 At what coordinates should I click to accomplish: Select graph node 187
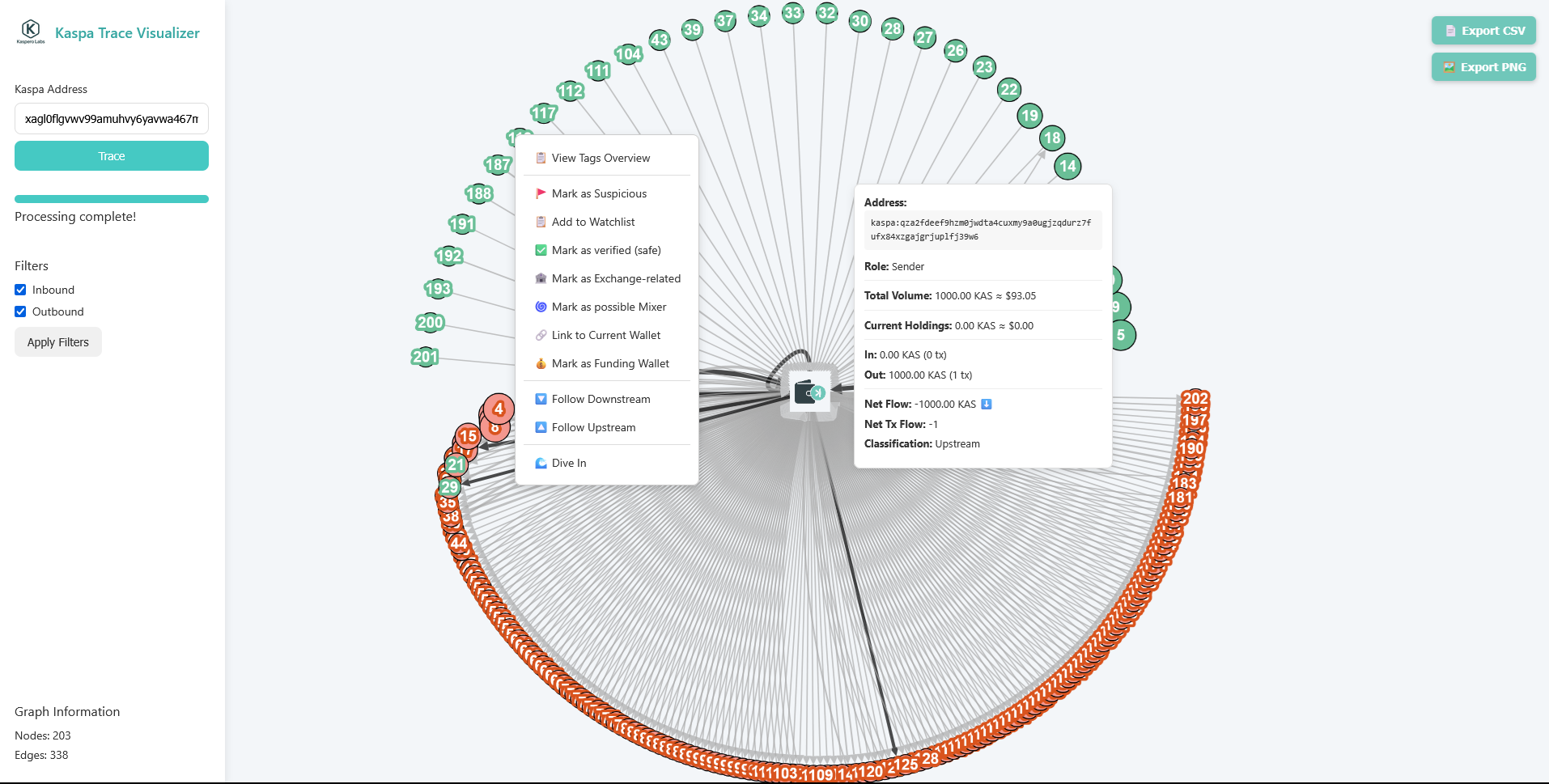(x=498, y=164)
